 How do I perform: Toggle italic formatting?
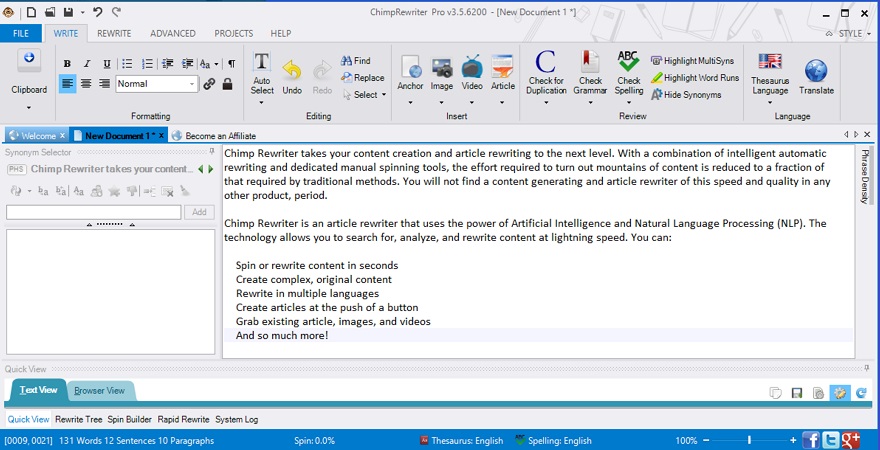coord(86,63)
